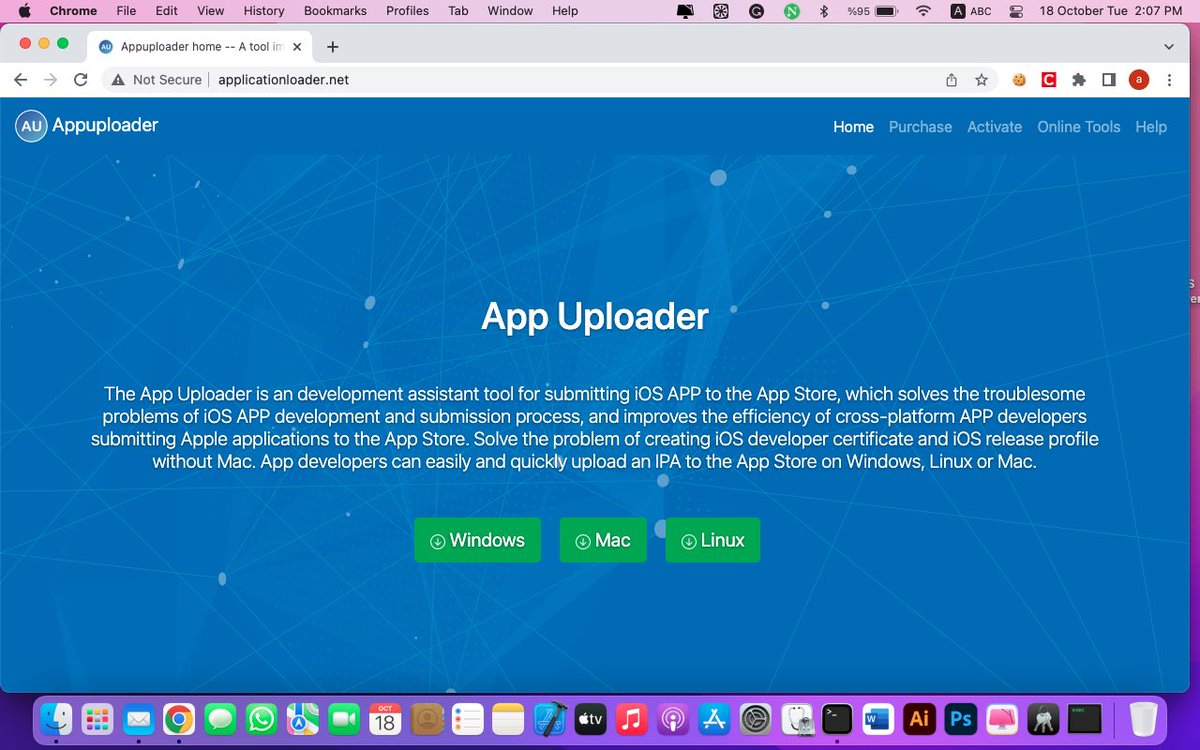The width and height of the screenshot is (1200, 750).
Task: Go back with the browser back arrow
Action: tap(21, 80)
